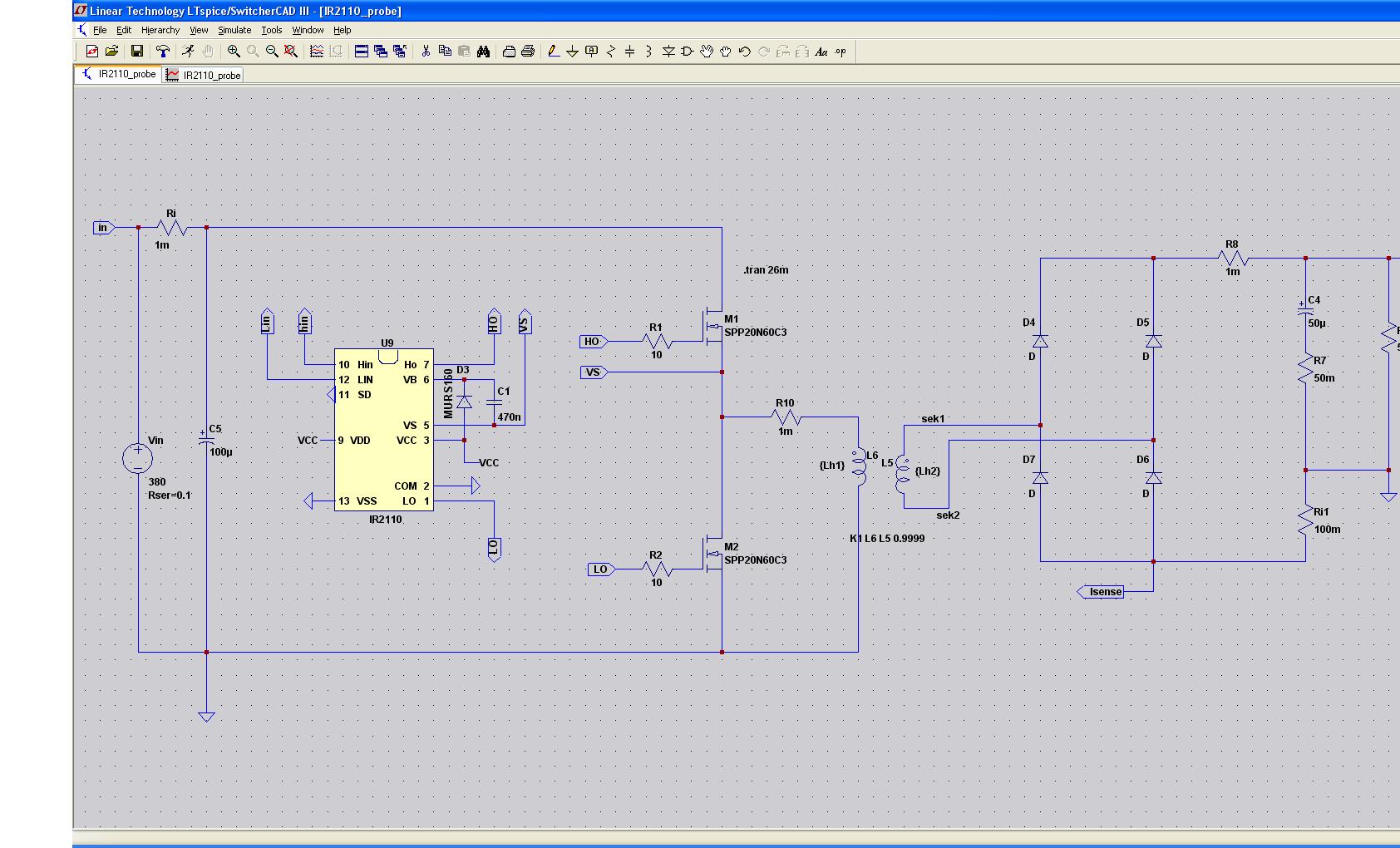
Task: Click the sek1 net label
Action: pyautogui.click(x=933, y=419)
